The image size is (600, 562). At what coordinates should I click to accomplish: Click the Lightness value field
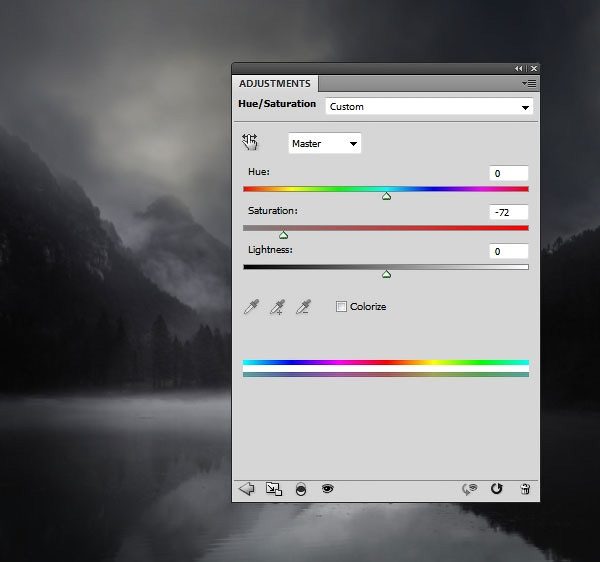click(x=509, y=251)
